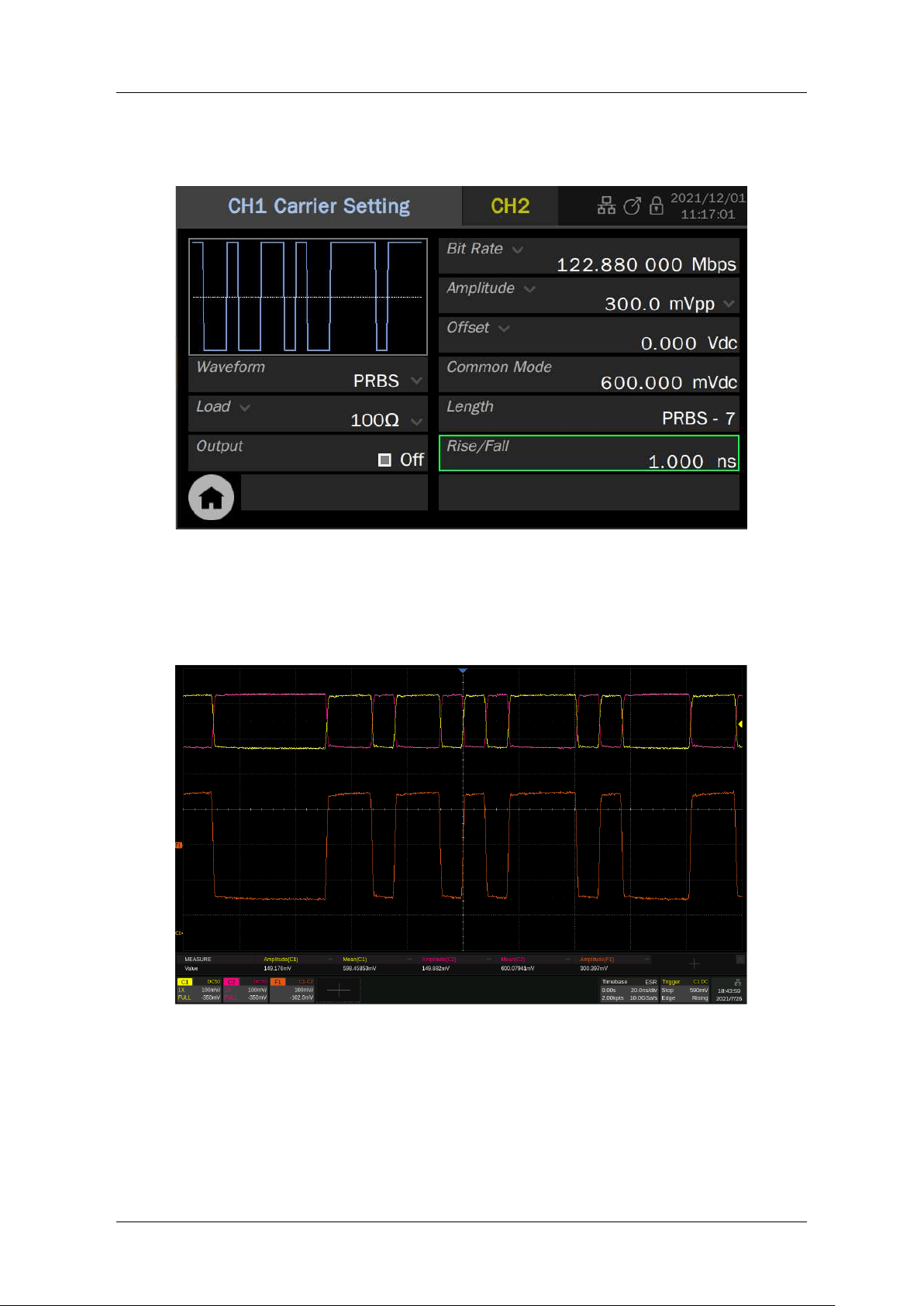Select the CH1 Carrier Setting tab
Image resolution: width=924 pixels, height=1306 pixels.
point(319,206)
